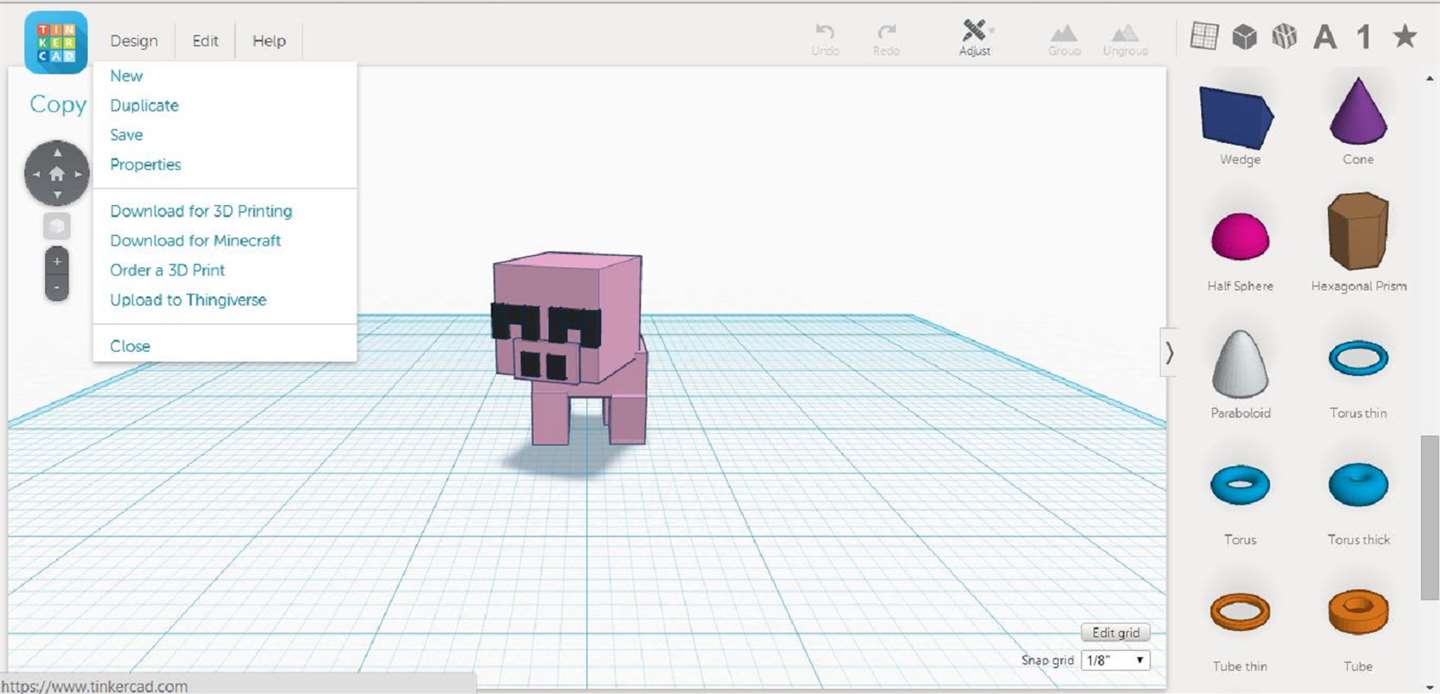The image size is (1440, 694).
Task: Select the patterned cube icon
Action: (1284, 37)
